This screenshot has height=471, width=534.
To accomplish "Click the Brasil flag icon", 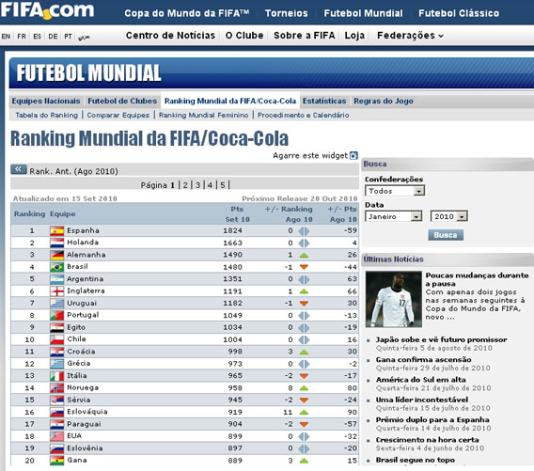I will point(57,267).
